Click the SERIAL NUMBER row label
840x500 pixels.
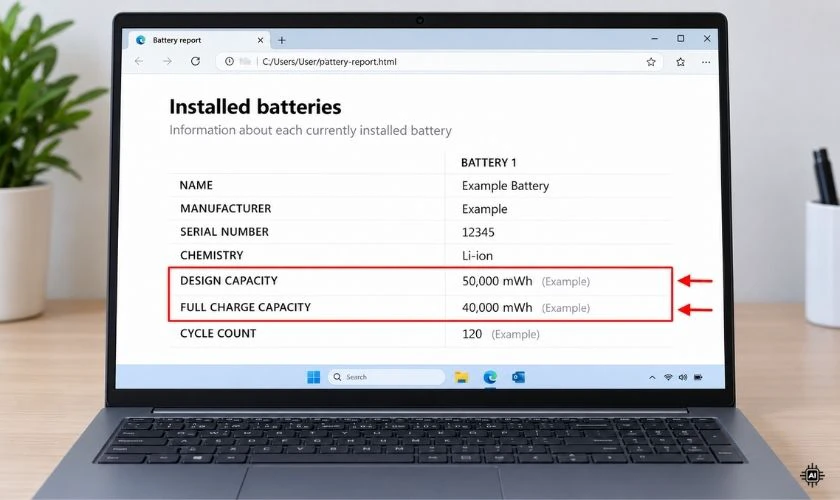224,232
